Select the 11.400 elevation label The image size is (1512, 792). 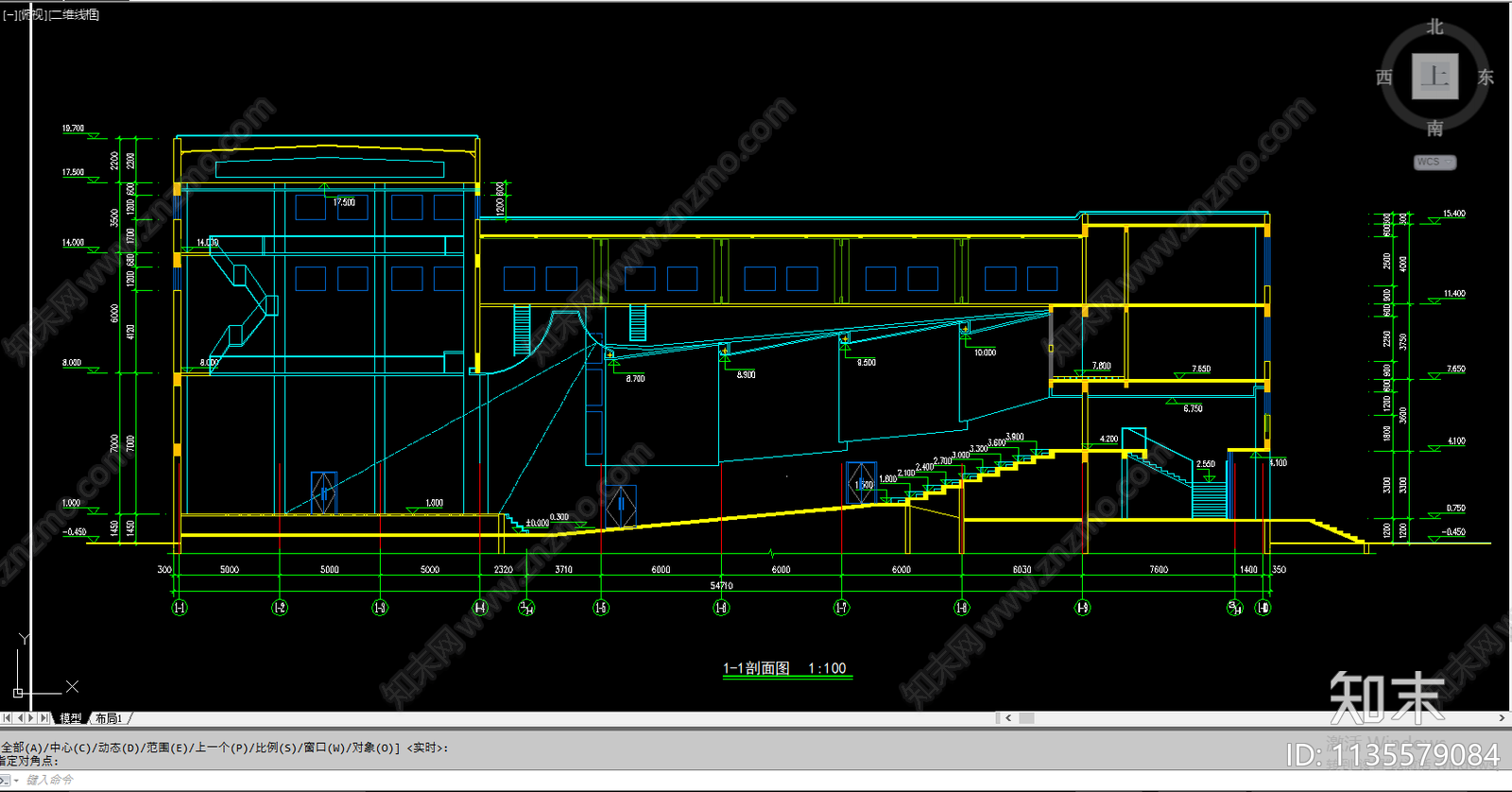coord(1454,294)
